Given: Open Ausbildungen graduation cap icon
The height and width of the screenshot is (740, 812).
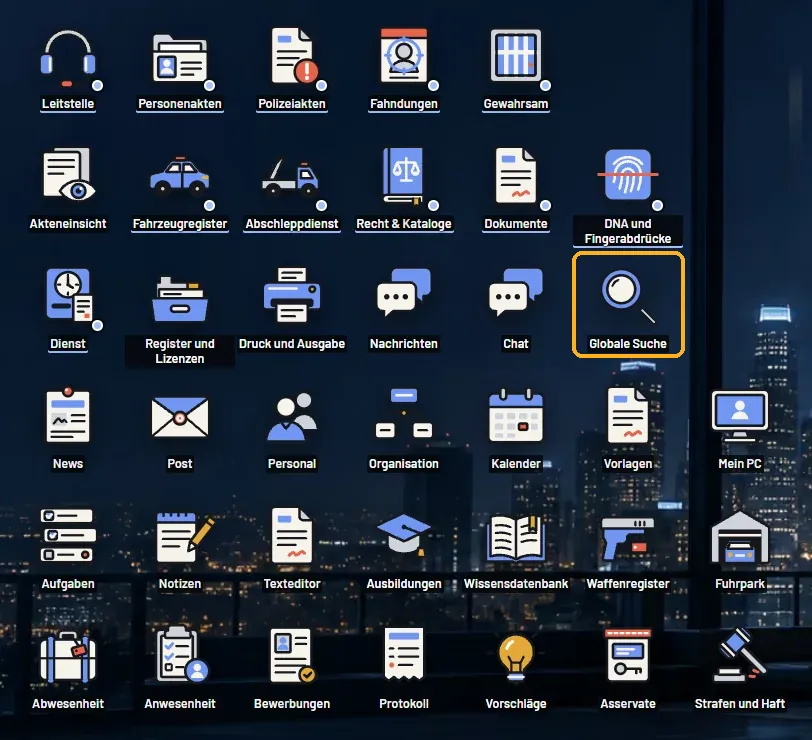Looking at the screenshot, I should [404, 534].
